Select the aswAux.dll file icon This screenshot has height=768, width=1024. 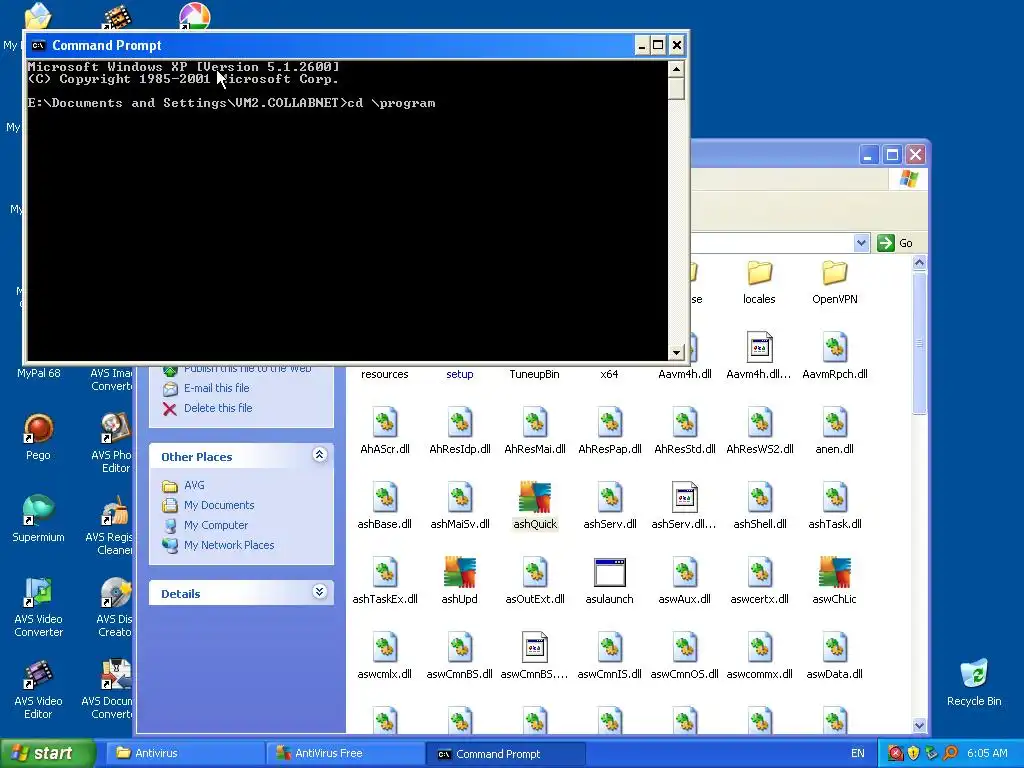[684, 573]
